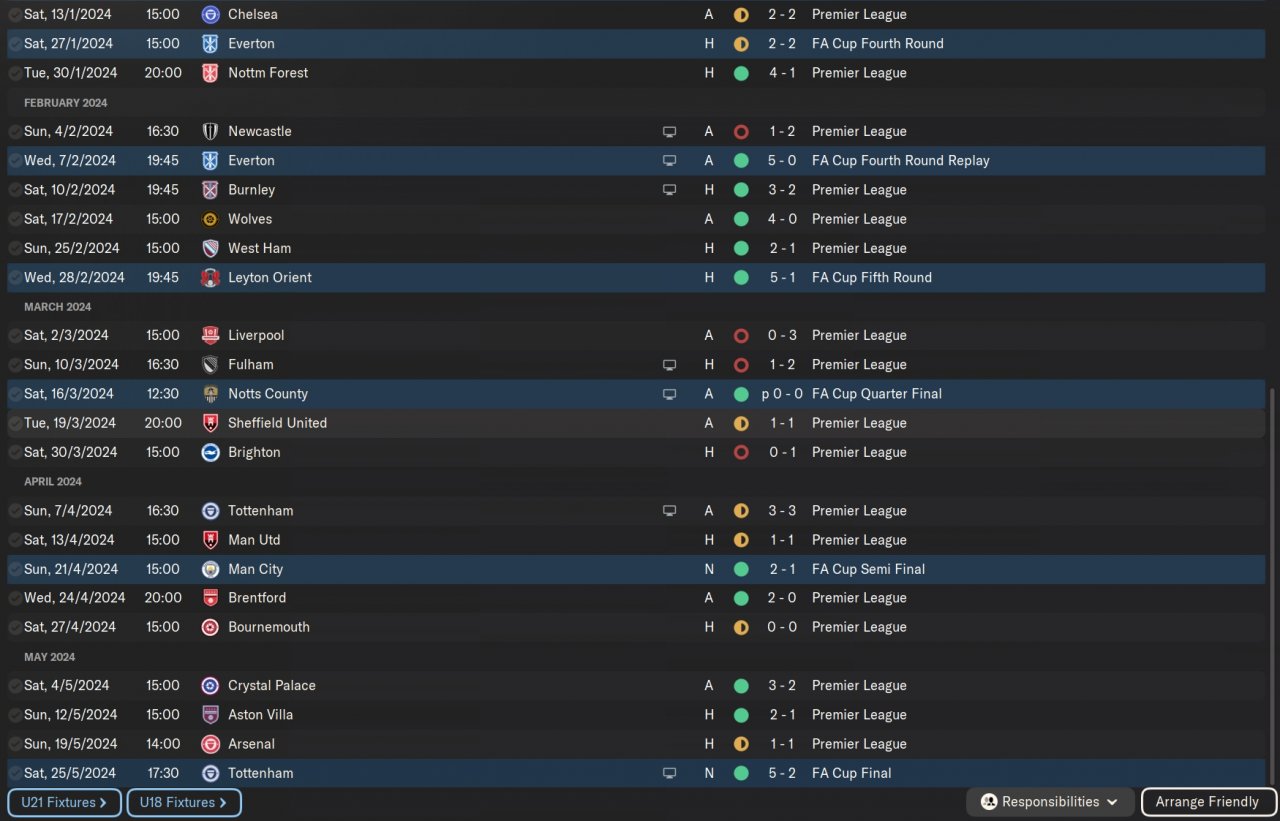This screenshot has height=821, width=1280.
Task: Select the Brighton club badge
Action: (210, 452)
